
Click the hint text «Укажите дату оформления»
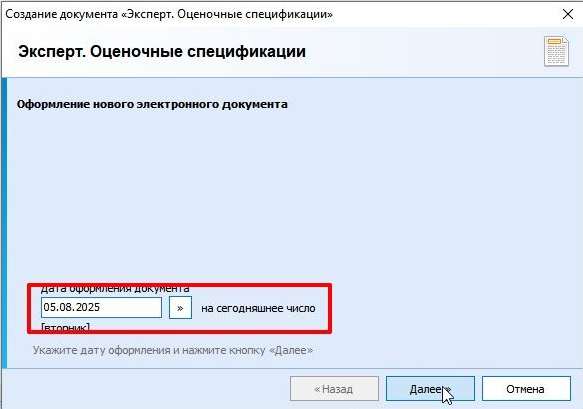coord(173,350)
